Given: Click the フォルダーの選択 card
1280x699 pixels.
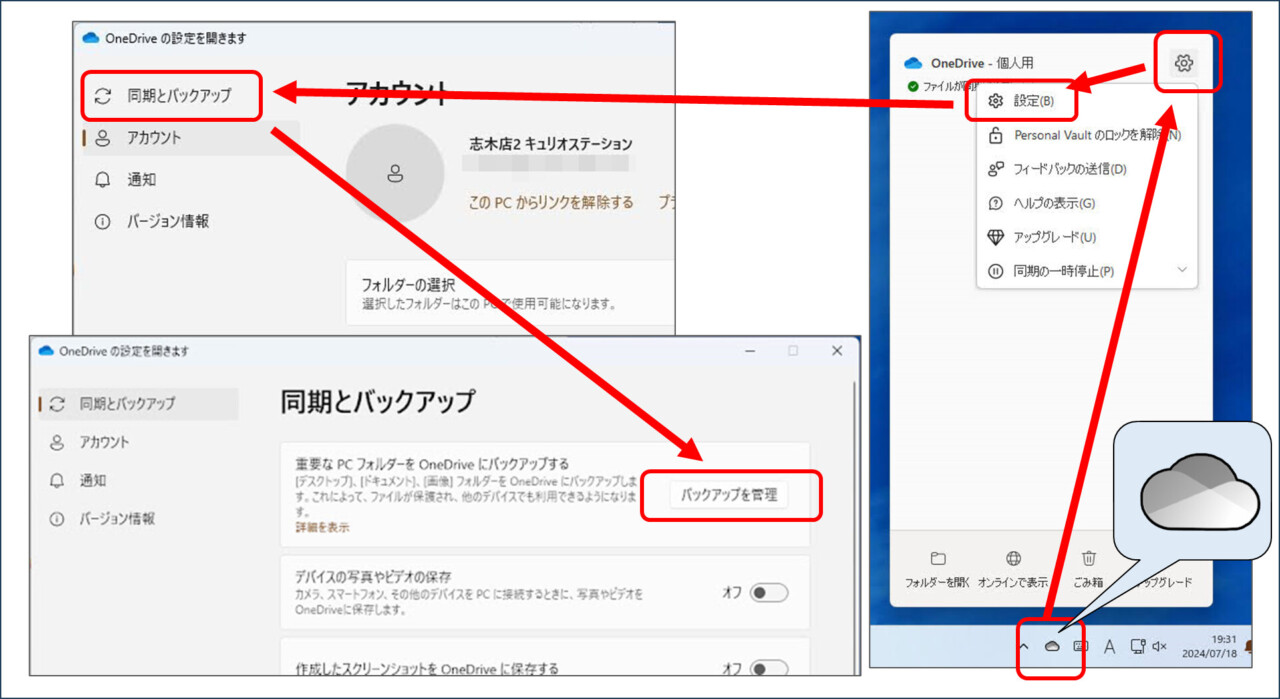Looking at the screenshot, I should pyautogui.click(x=510, y=293).
